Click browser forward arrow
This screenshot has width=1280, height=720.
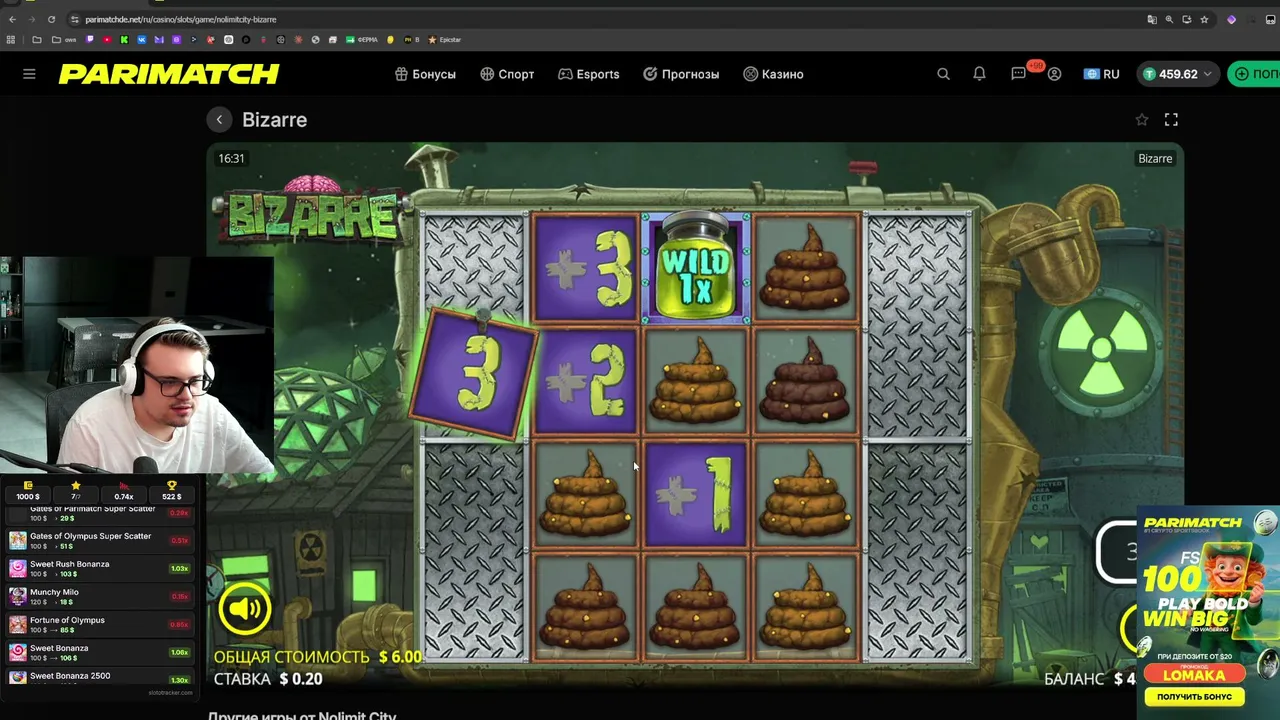point(31,19)
